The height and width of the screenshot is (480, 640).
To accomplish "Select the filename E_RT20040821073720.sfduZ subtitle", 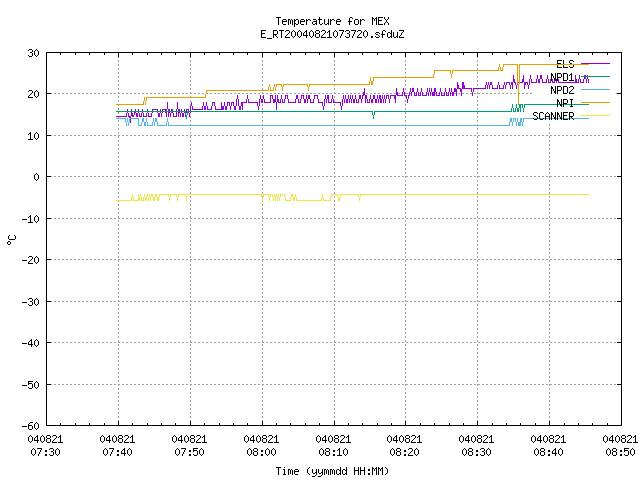I will point(332,34).
